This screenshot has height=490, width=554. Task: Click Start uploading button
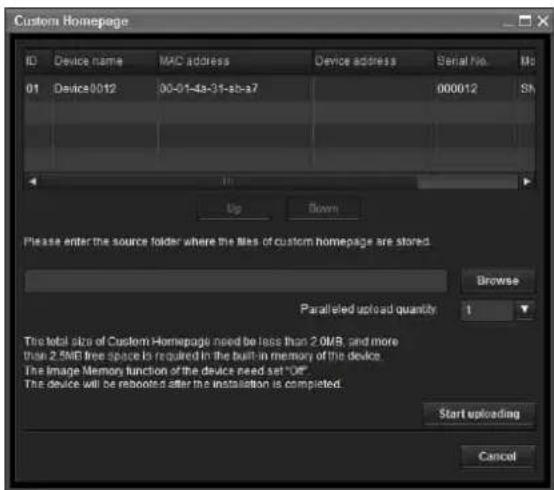479,414
